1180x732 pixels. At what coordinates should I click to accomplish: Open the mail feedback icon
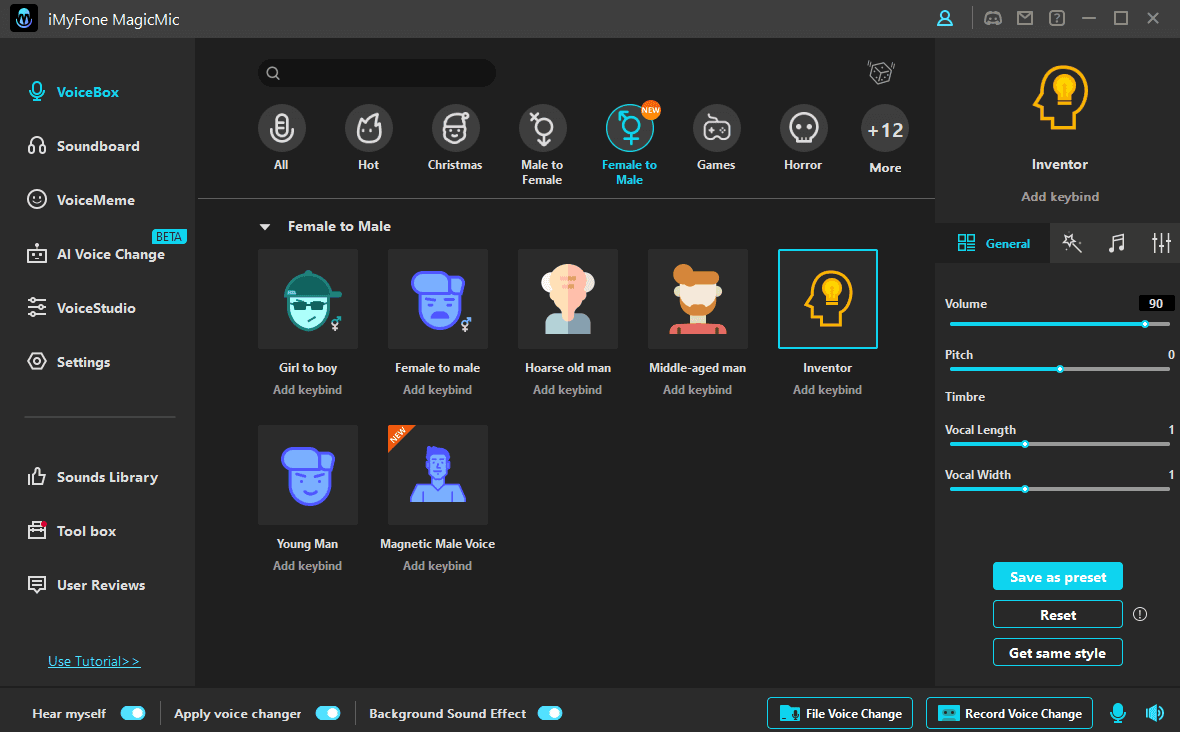coord(1025,18)
